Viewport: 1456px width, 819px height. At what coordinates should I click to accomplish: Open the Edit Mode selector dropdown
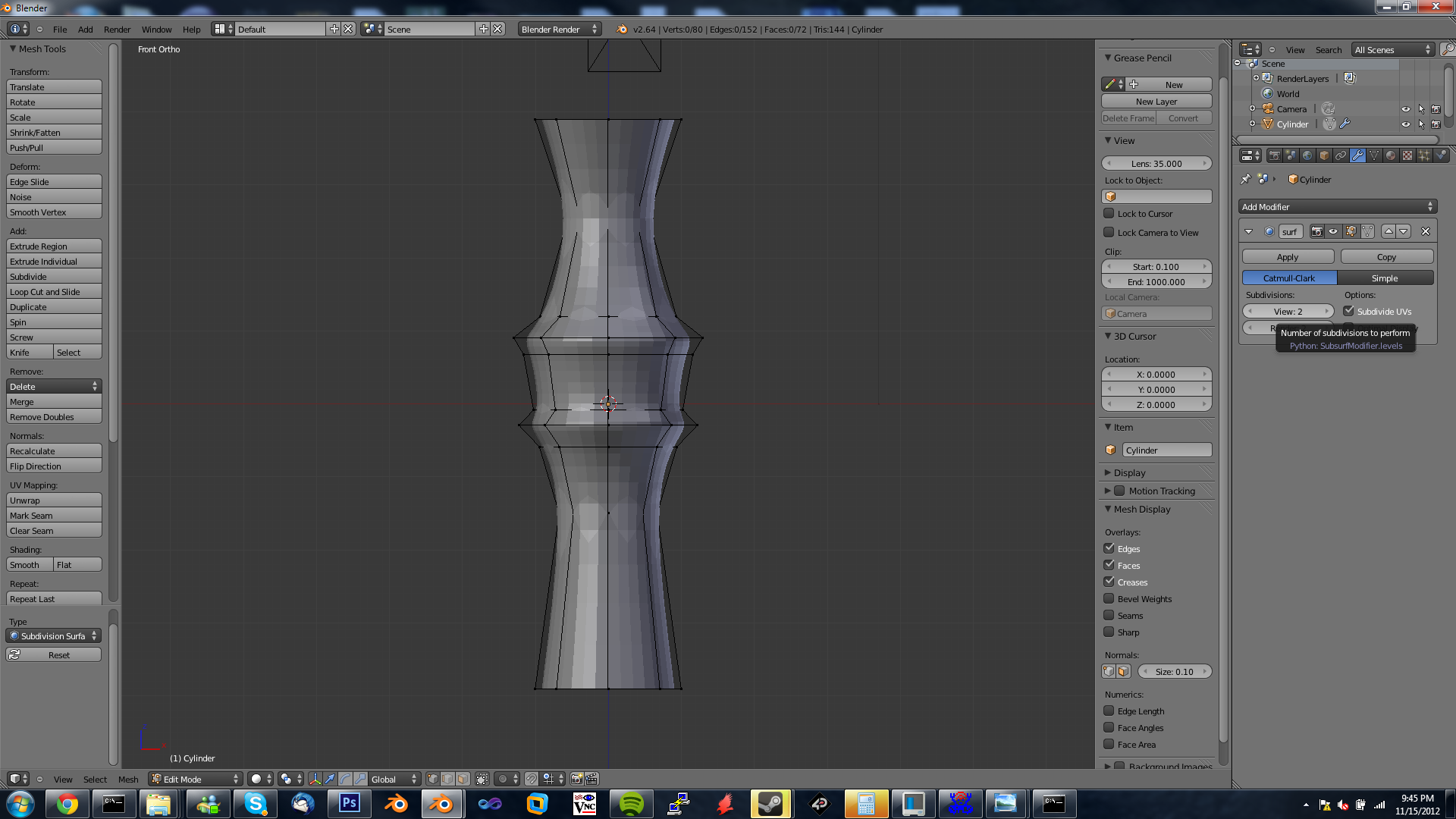click(196, 779)
